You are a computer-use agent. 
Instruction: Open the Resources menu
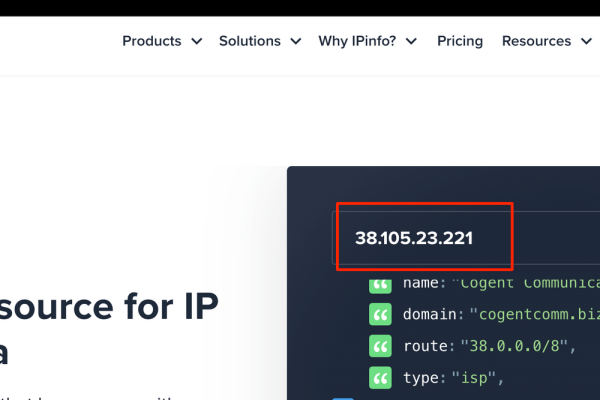point(536,41)
